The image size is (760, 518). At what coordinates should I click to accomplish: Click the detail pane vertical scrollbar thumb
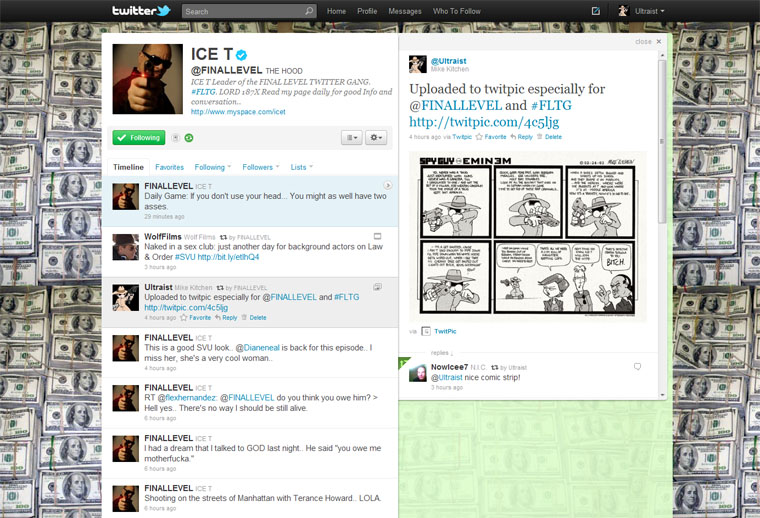coord(662,141)
